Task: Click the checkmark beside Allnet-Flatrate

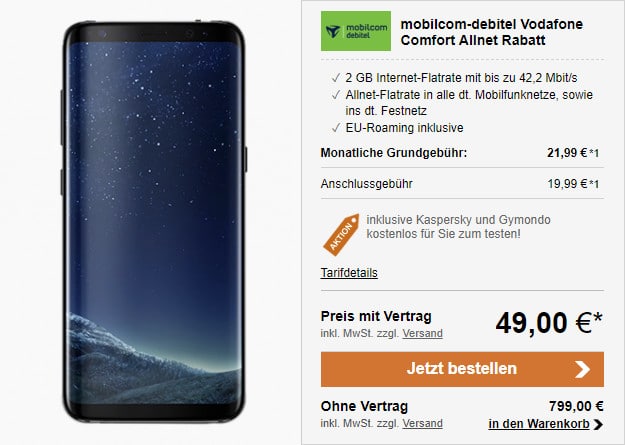Action: point(336,95)
